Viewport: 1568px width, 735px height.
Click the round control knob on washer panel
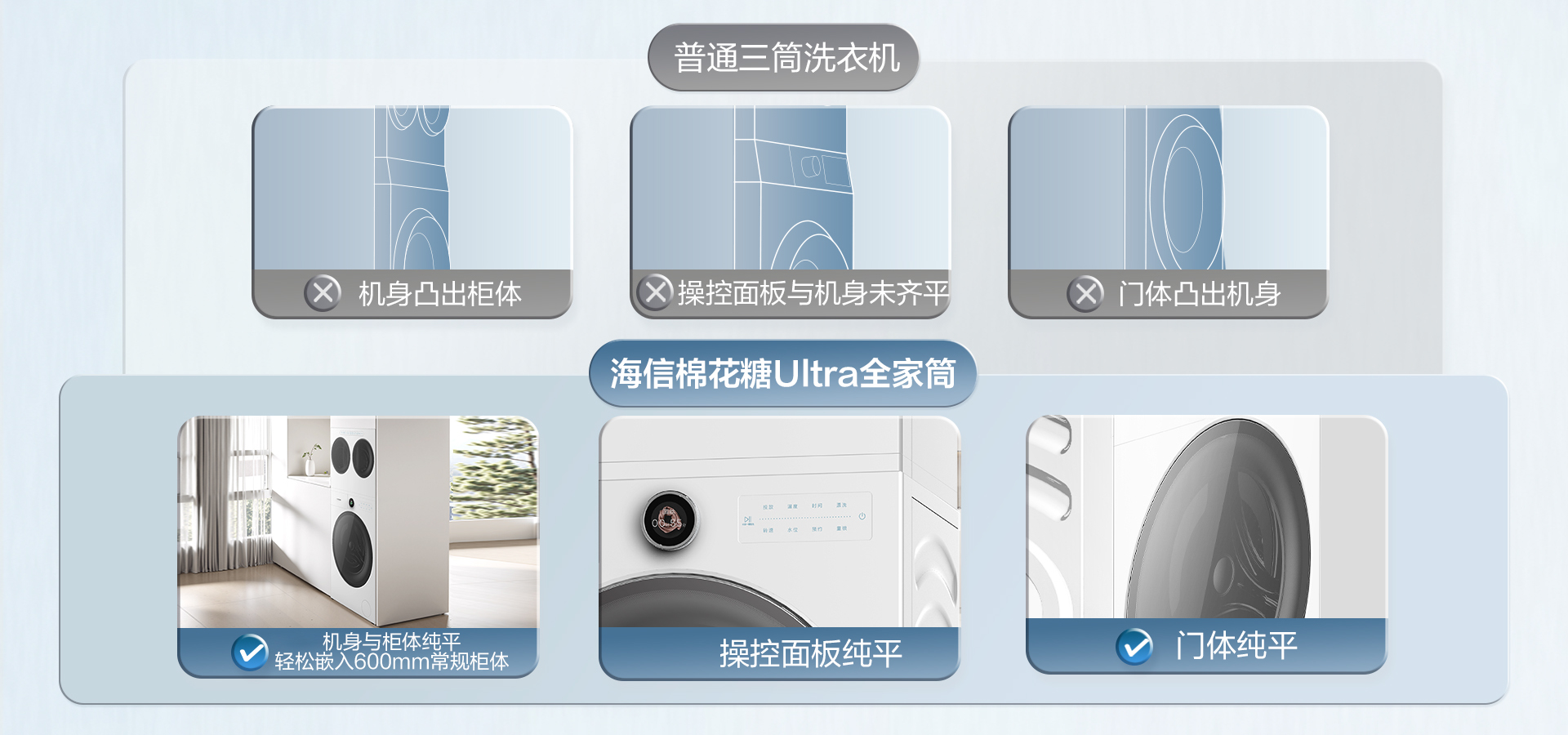[x=668, y=520]
